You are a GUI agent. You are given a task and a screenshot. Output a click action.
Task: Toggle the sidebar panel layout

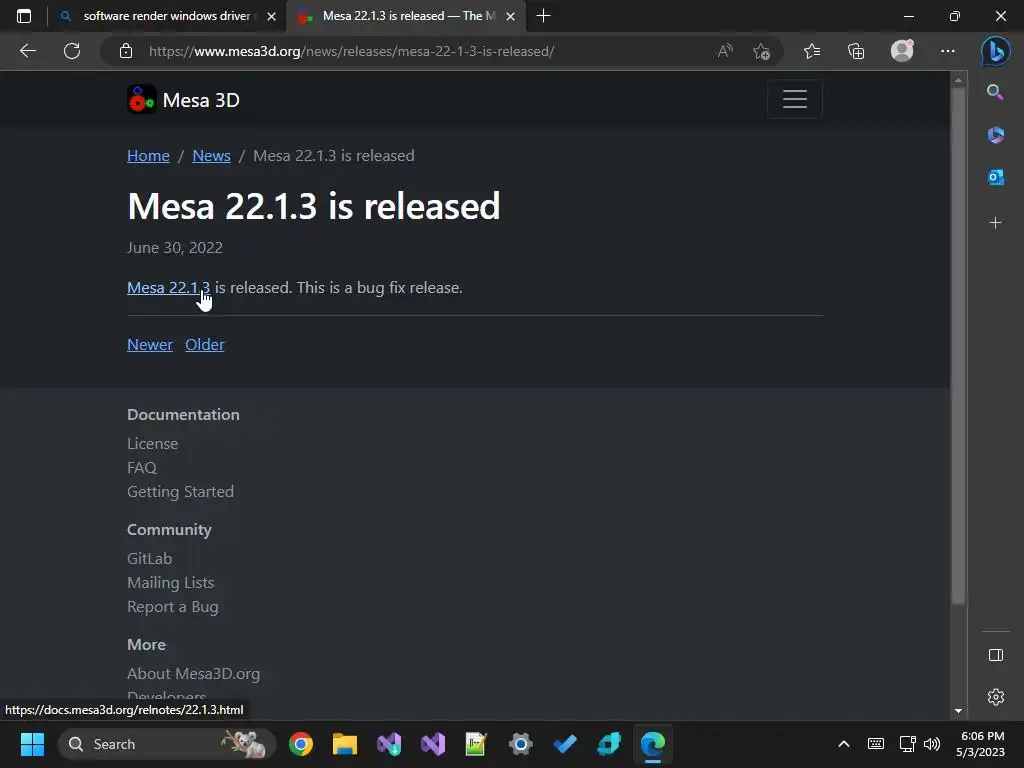coord(995,655)
